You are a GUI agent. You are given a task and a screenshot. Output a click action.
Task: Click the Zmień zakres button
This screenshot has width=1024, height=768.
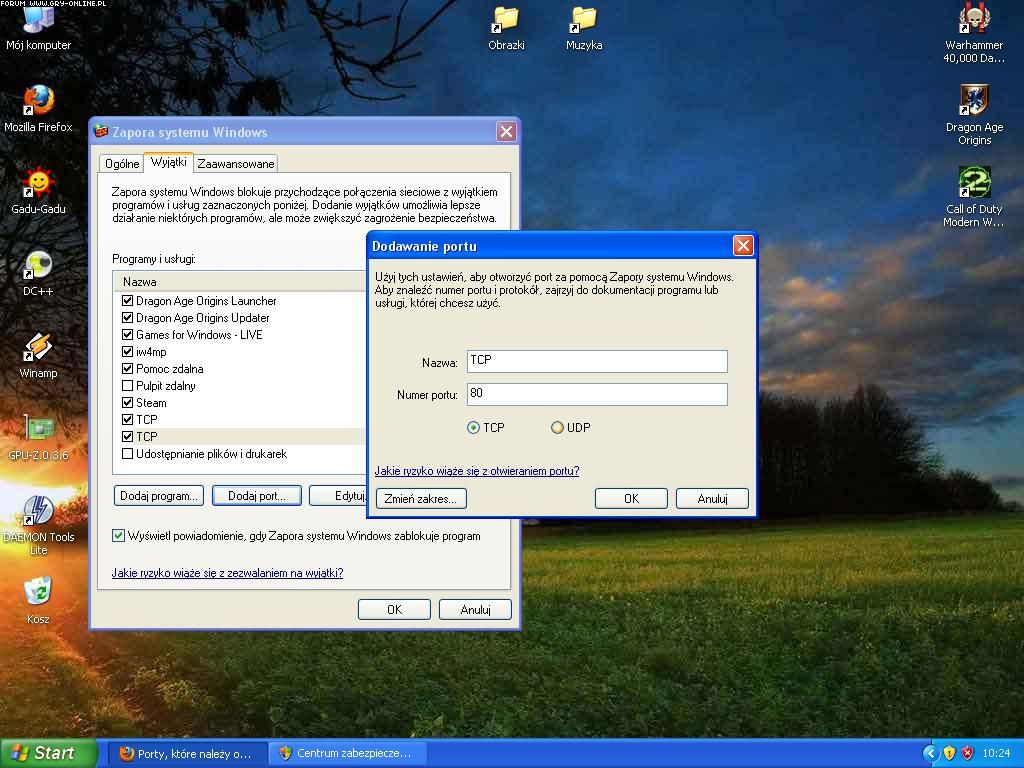(x=421, y=498)
